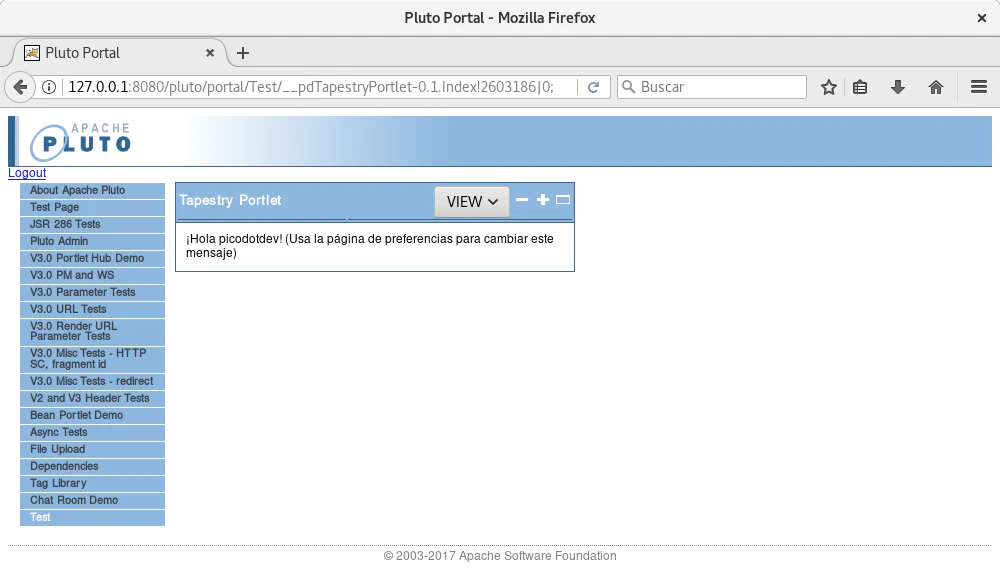Viewport: 1000px width, 588px height.
Task: Open the Chat Room Demo page
Action: click(74, 500)
